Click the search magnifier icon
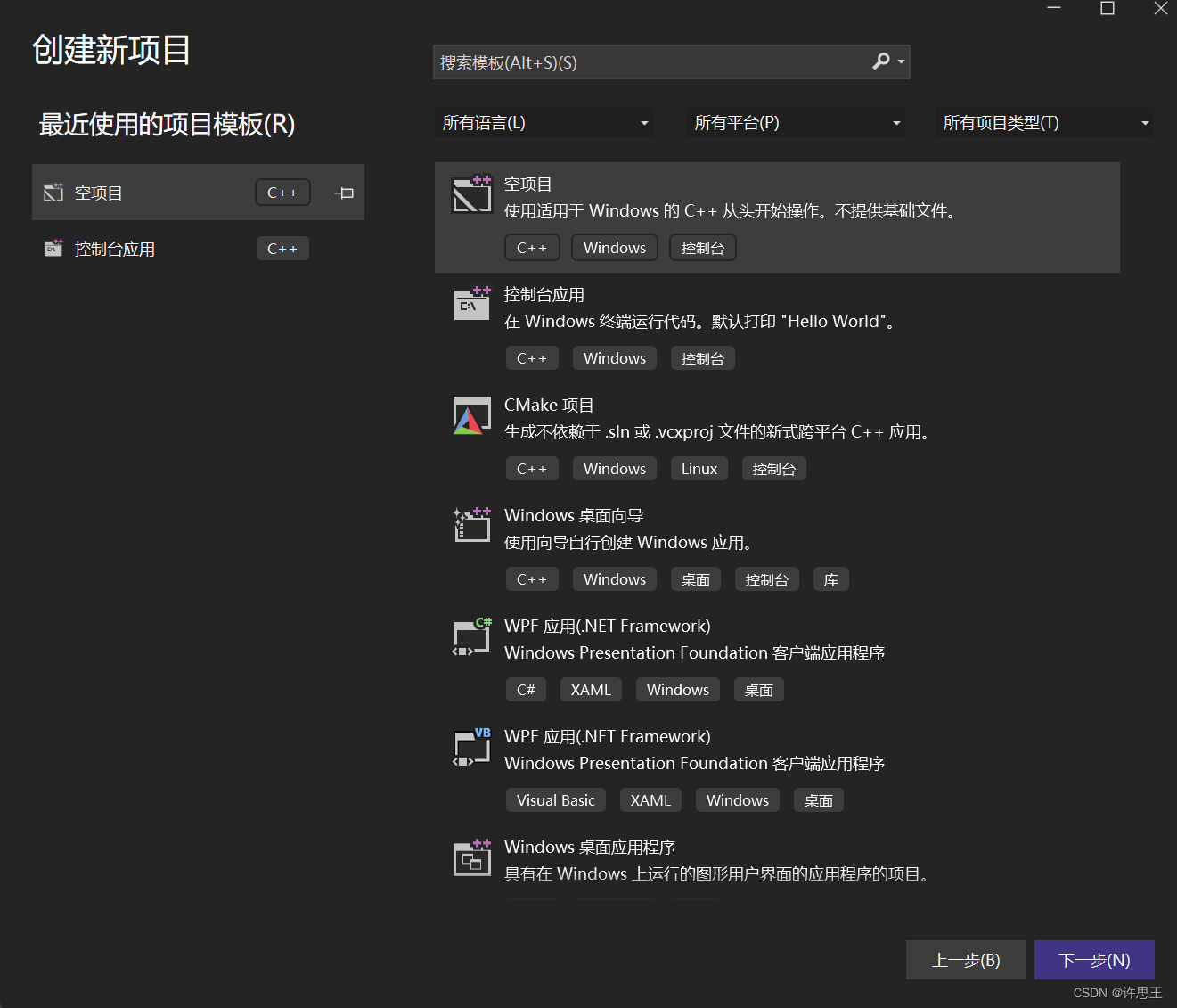This screenshot has width=1177, height=1008. [x=881, y=61]
